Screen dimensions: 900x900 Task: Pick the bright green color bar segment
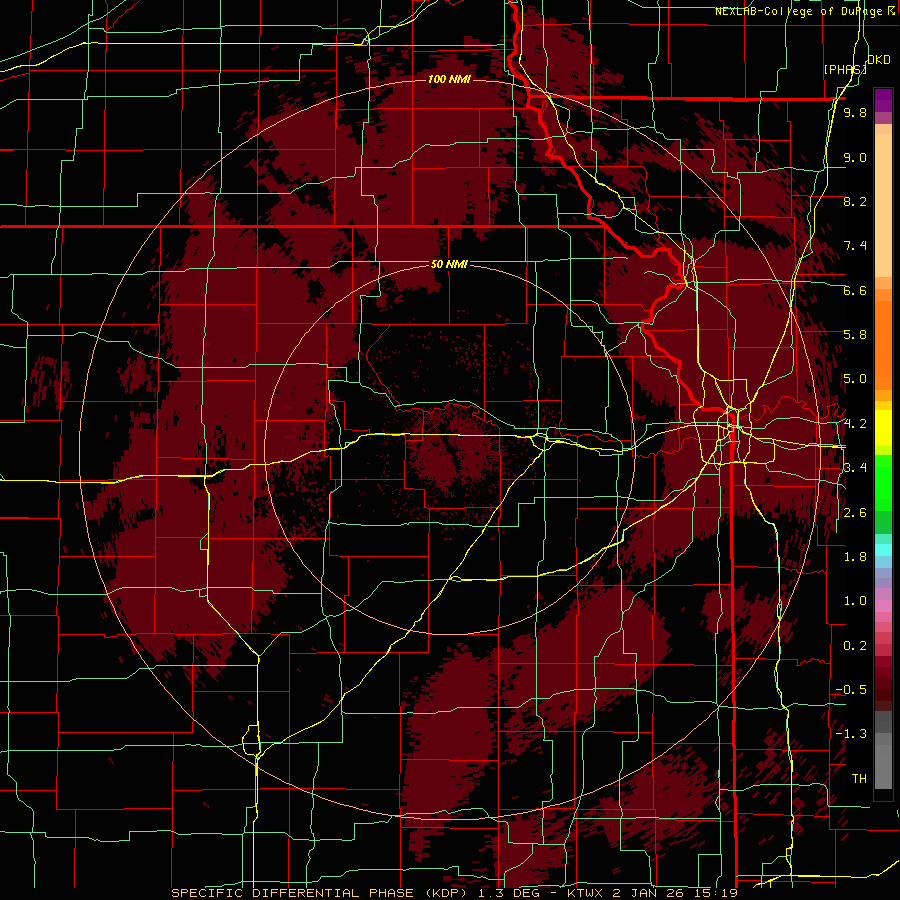pyautogui.click(x=883, y=484)
